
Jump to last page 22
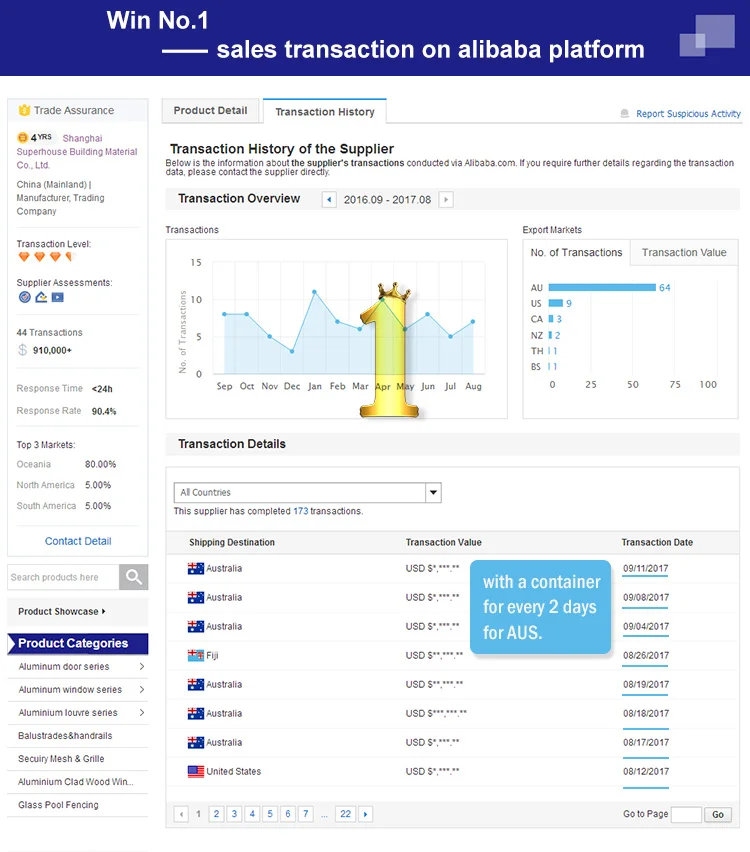point(346,814)
